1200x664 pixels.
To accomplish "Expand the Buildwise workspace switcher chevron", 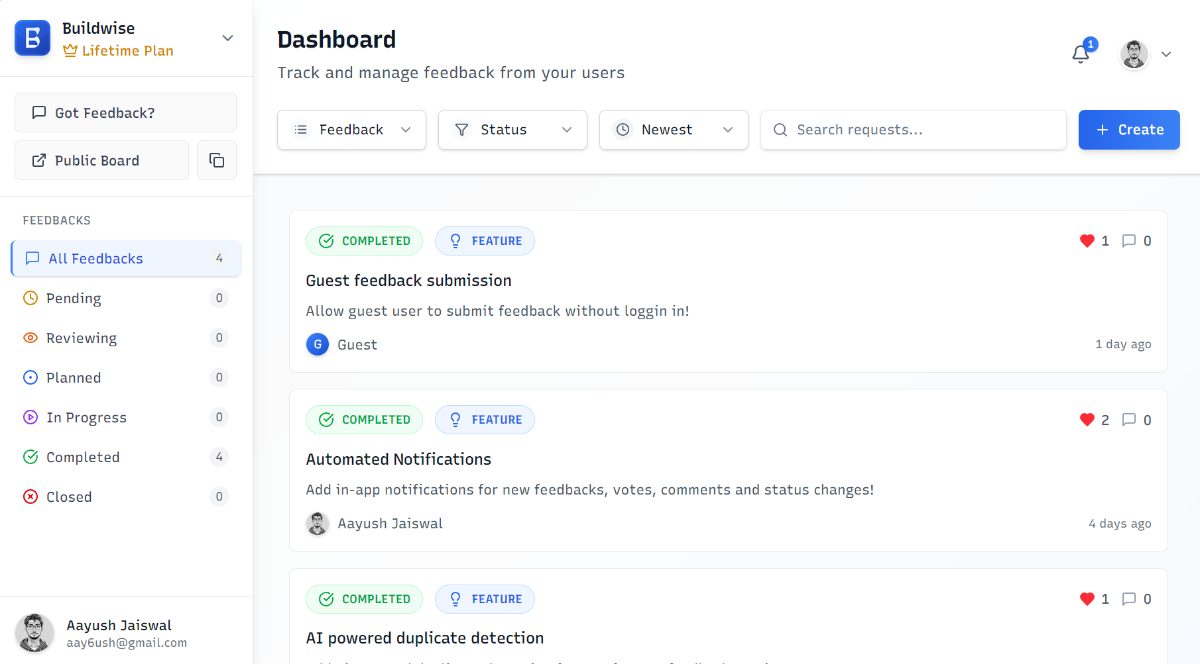I will (228, 38).
